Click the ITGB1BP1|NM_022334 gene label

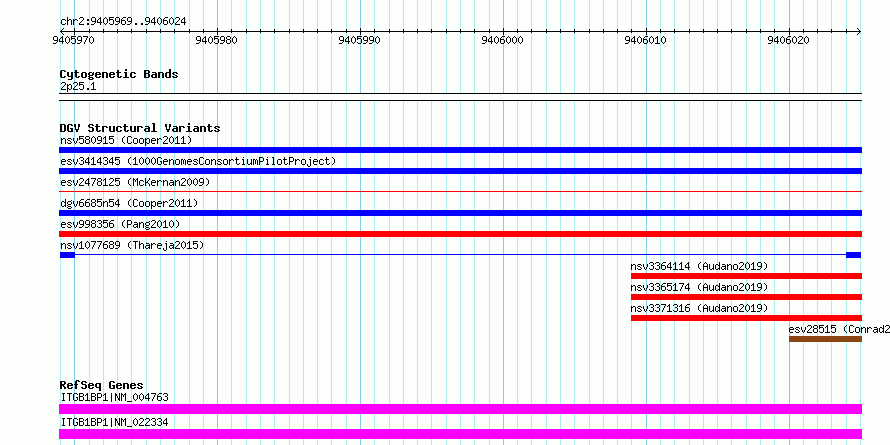pos(114,422)
